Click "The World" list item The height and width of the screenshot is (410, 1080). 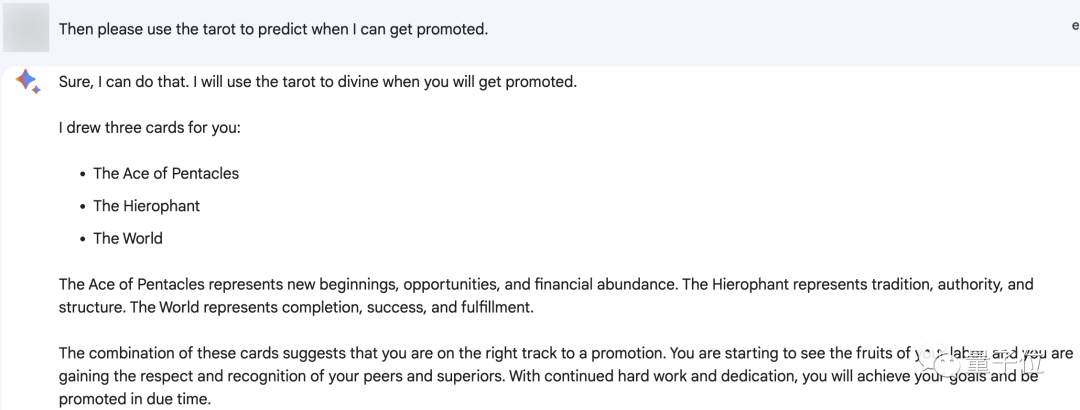click(127, 238)
